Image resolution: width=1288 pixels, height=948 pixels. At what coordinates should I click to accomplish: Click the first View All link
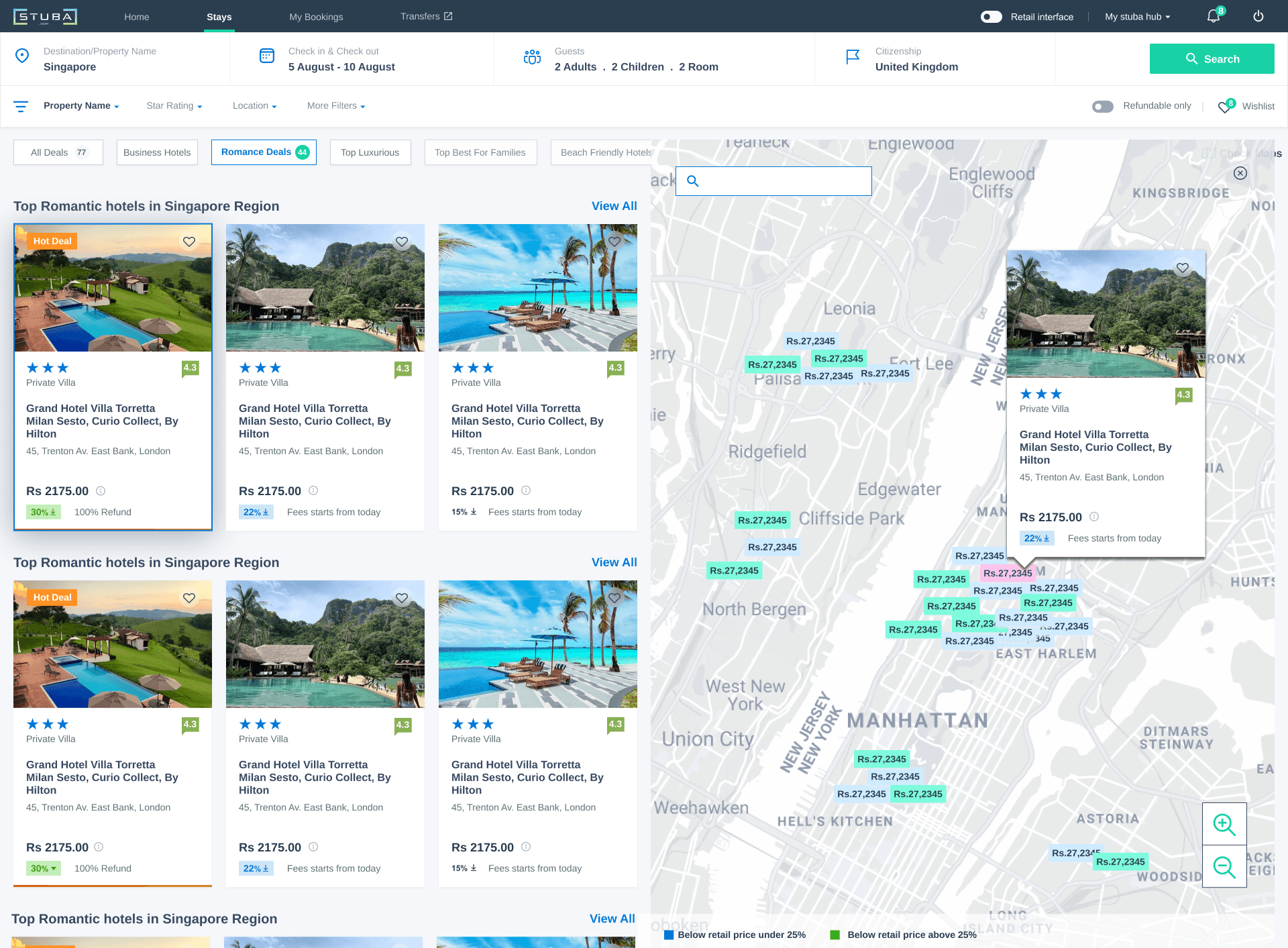614,206
